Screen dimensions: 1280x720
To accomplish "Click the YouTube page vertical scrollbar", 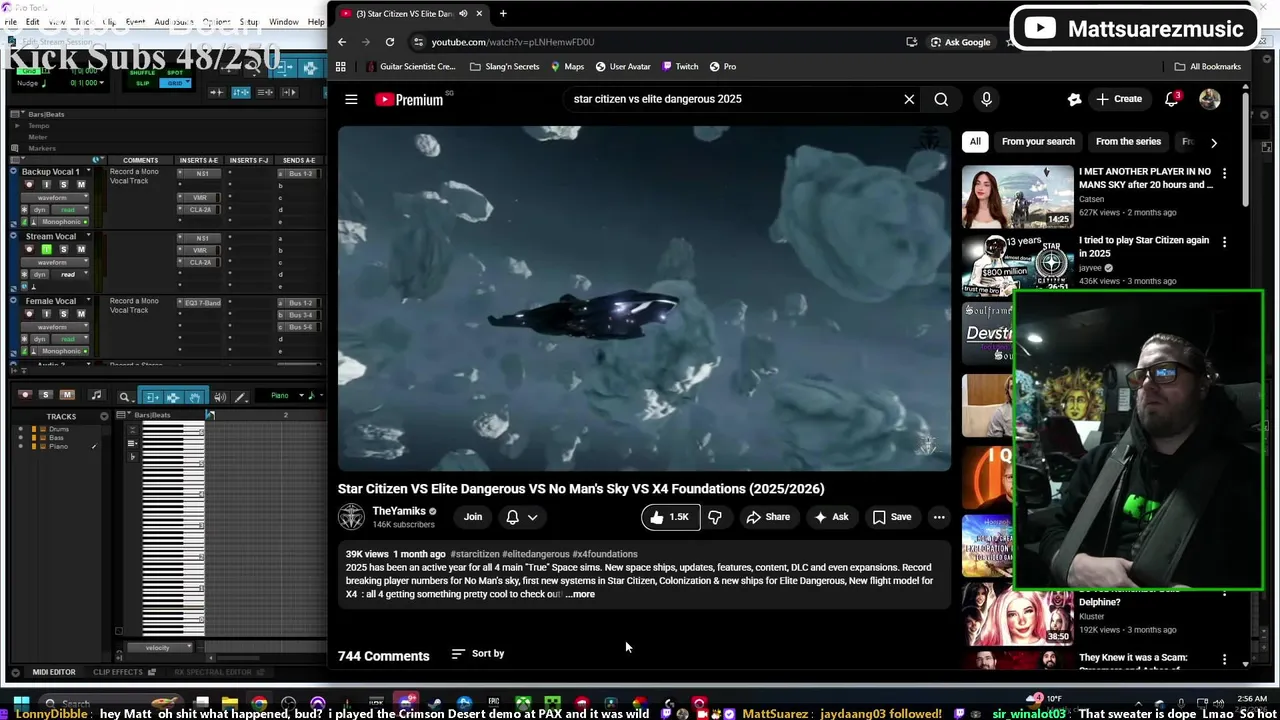I will [x=1245, y=150].
